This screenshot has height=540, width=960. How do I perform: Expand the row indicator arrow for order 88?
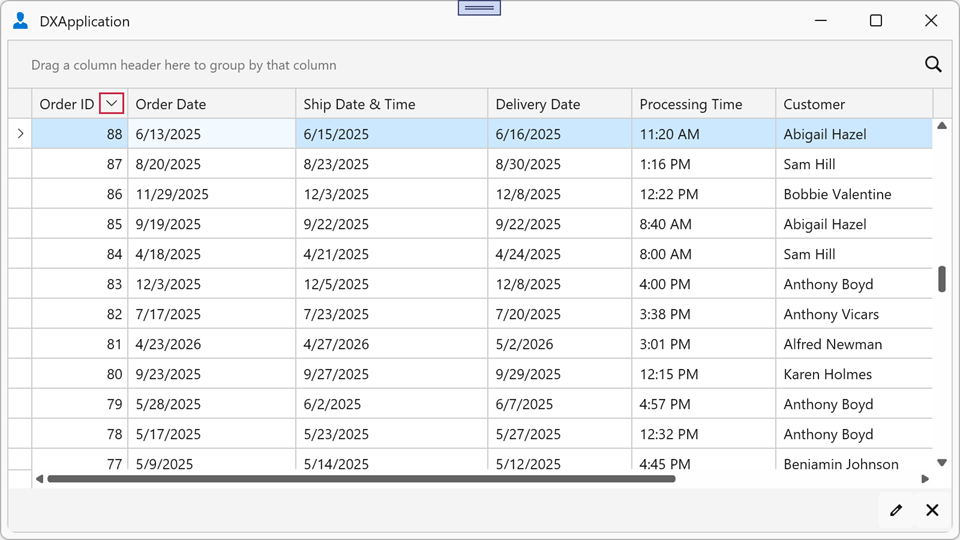[x=20, y=133]
